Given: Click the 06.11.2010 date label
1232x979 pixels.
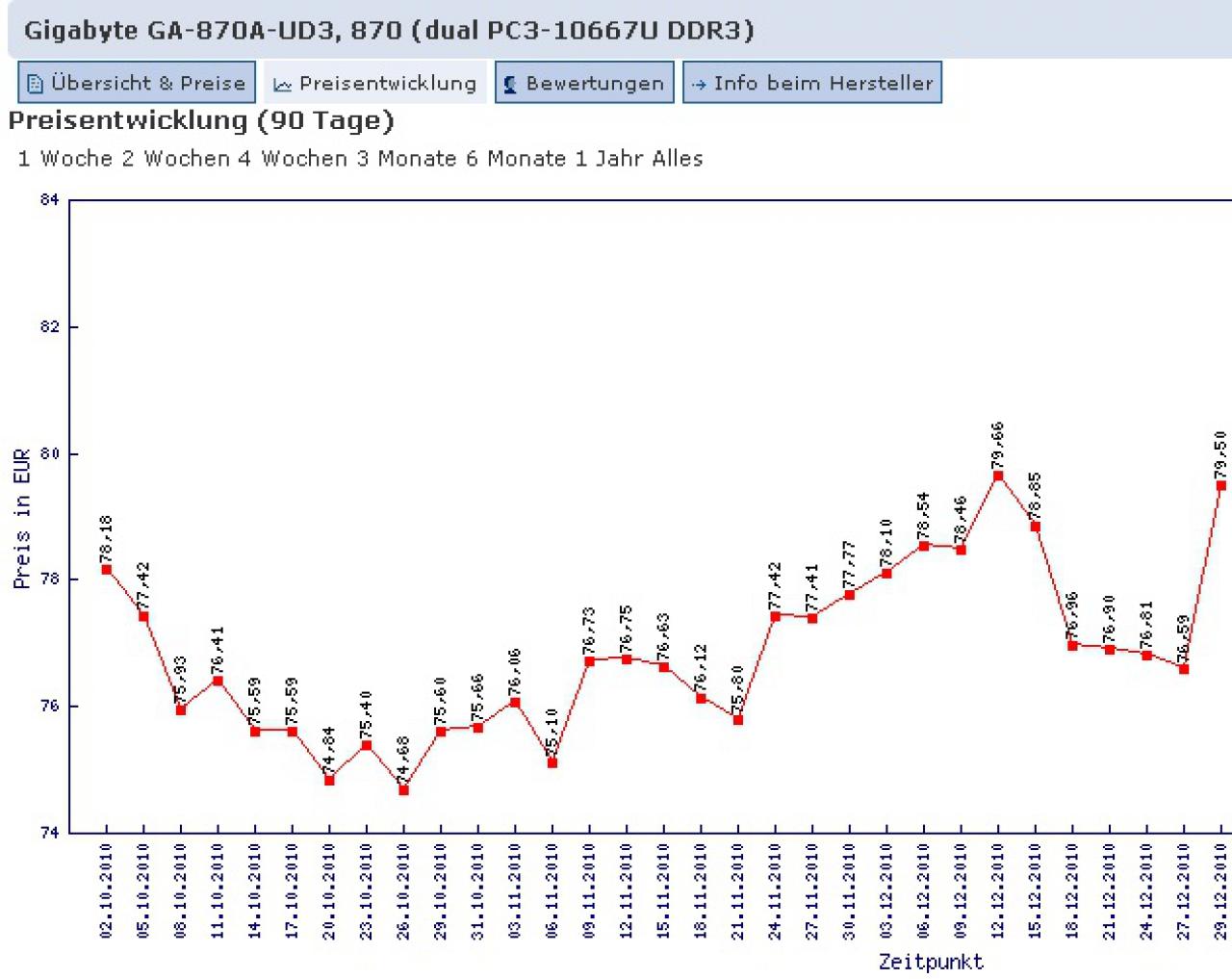Looking at the screenshot, I should (552, 891).
